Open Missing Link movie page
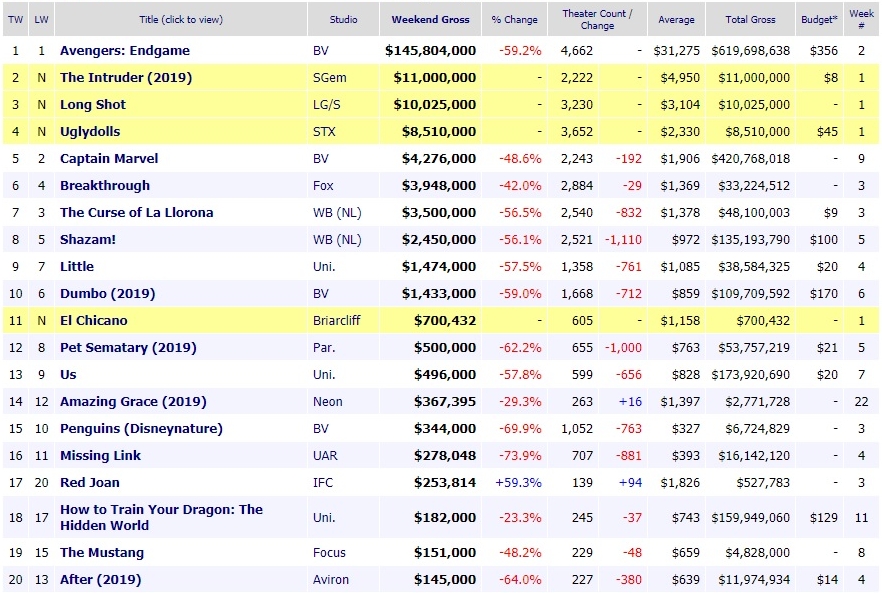This screenshot has width=882, height=593. pos(100,456)
